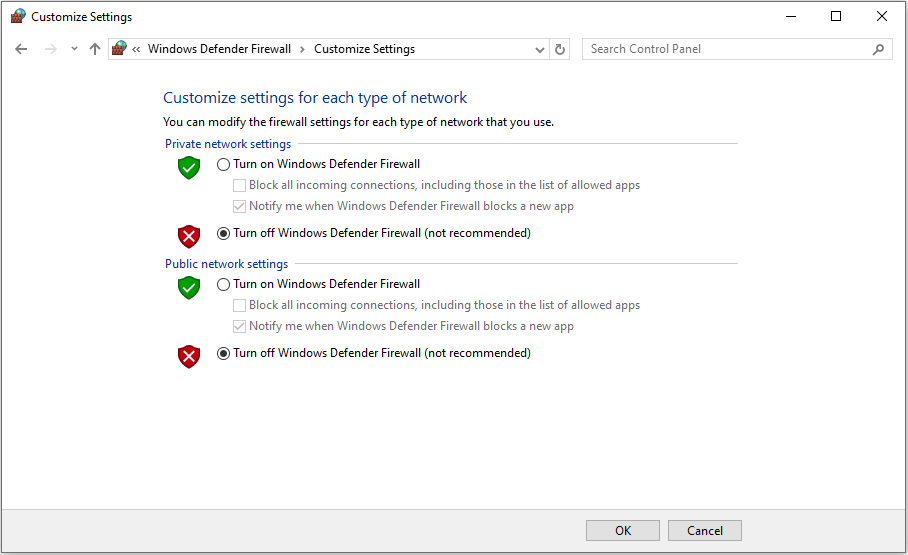Focus the Search Control Panel field
The image size is (908, 555).
pyautogui.click(x=737, y=49)
